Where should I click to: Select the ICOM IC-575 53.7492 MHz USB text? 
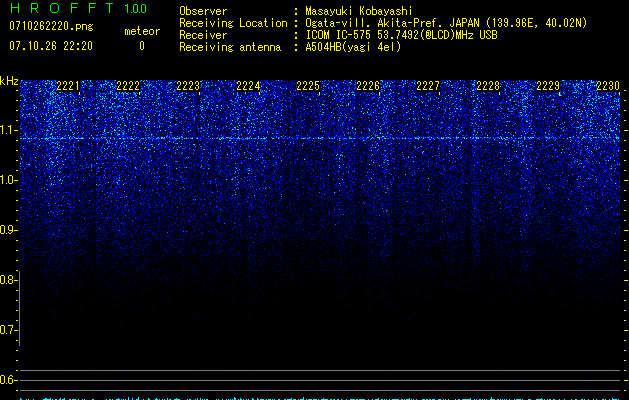pos(401,35)
